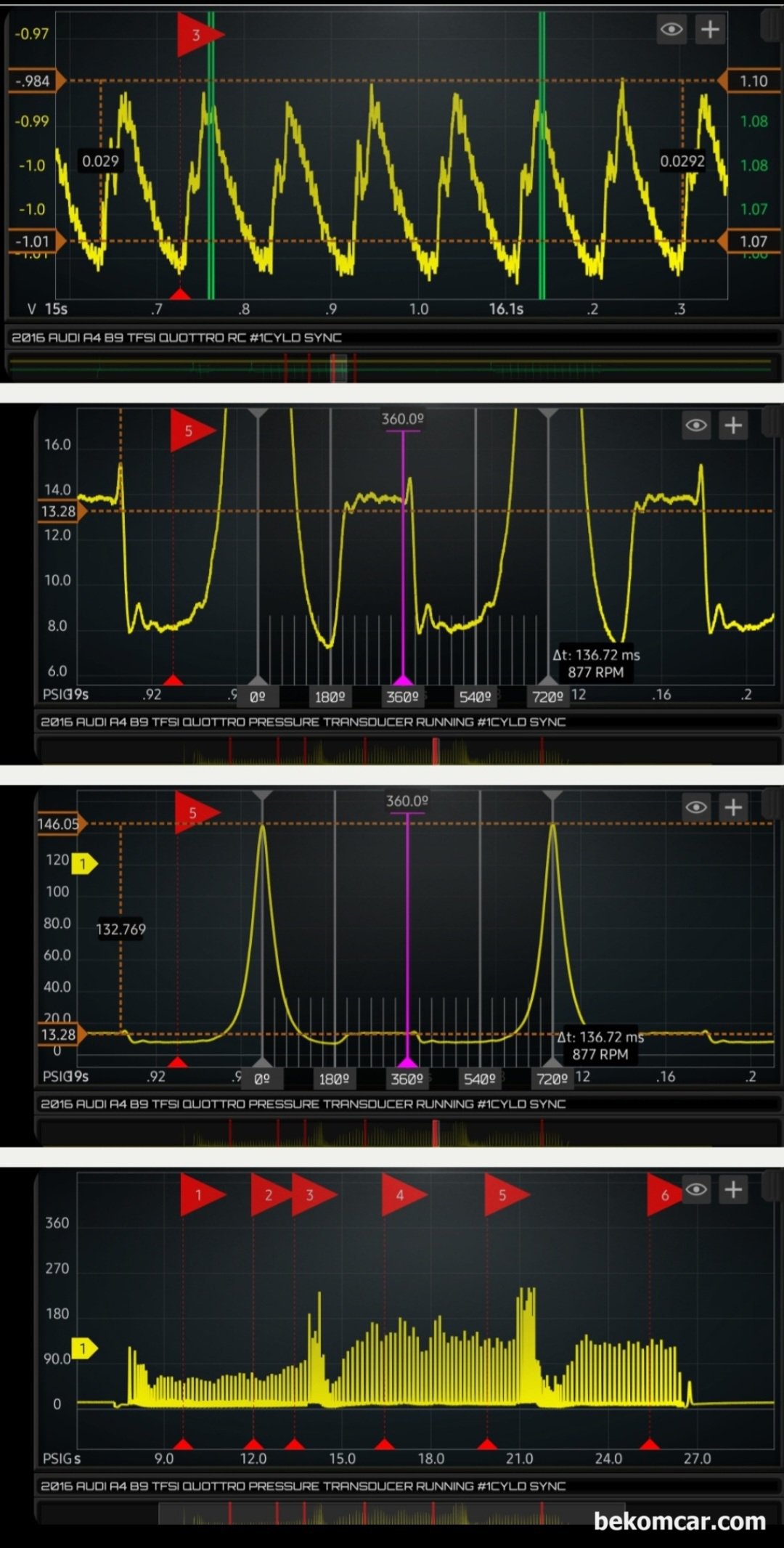Screen dimensions: 784x1548
Task: Select 13.28 cursor handle in the 146.05 peak panel
Action: coord(62,1034)
